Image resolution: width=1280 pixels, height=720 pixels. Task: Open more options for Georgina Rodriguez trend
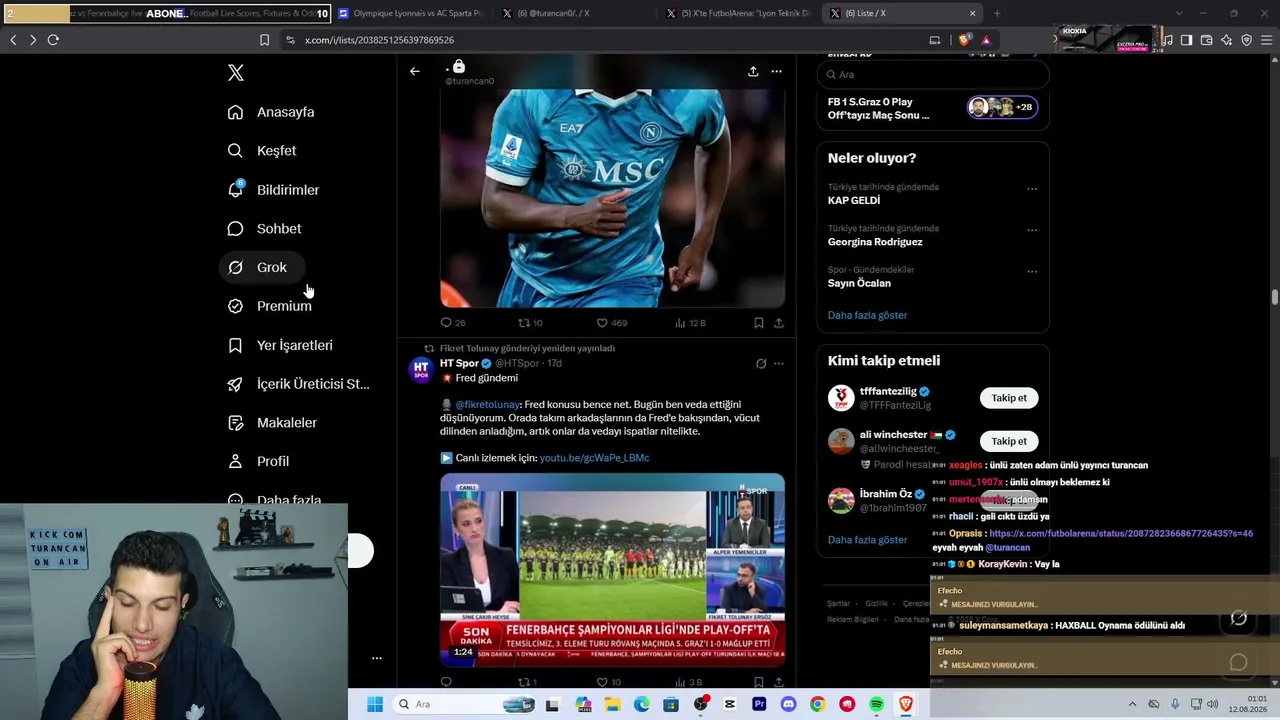pyautogui.click(x=1032, y=230)
